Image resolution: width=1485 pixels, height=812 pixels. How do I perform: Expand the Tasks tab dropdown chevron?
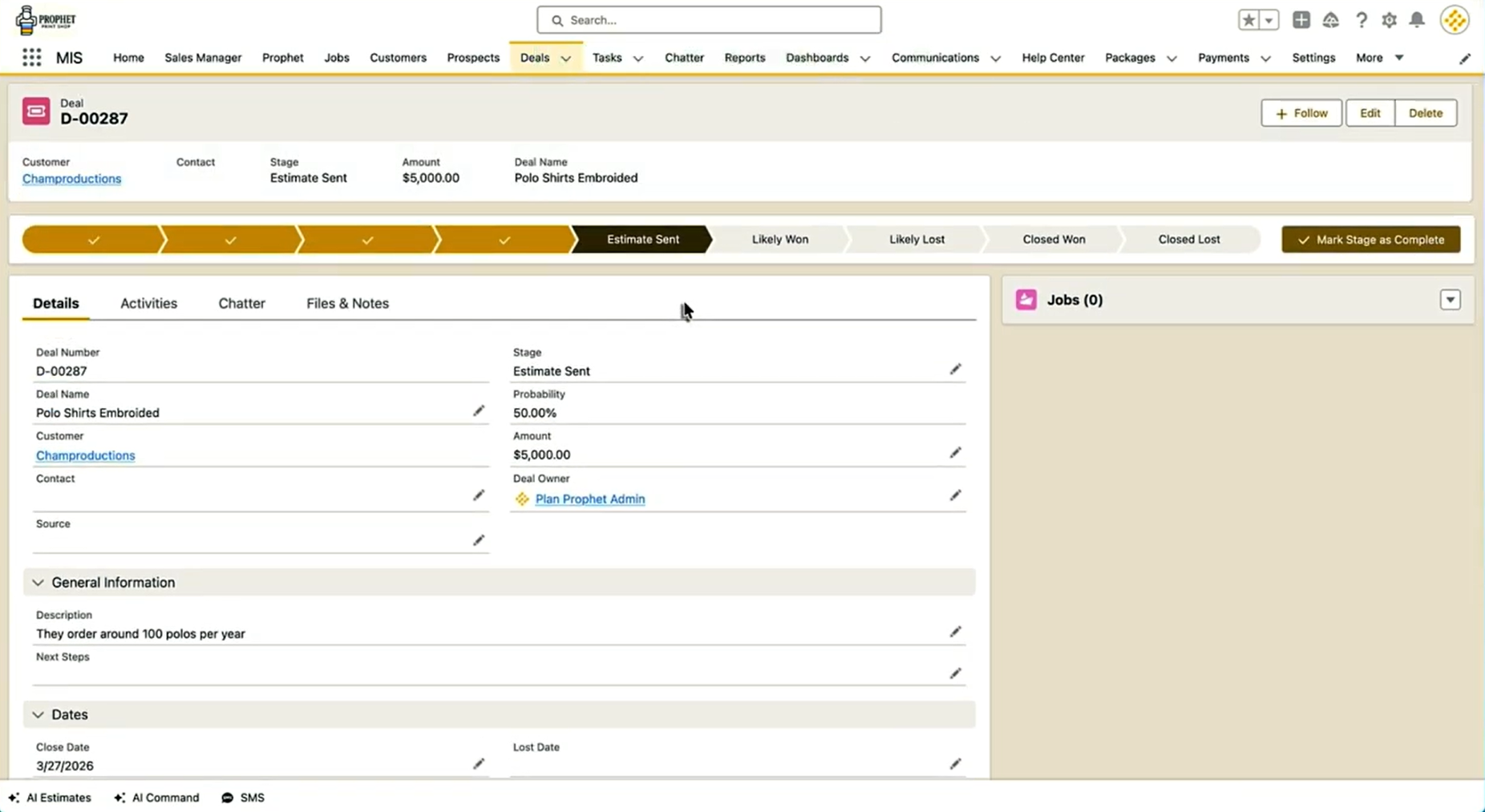pos(638,59)
